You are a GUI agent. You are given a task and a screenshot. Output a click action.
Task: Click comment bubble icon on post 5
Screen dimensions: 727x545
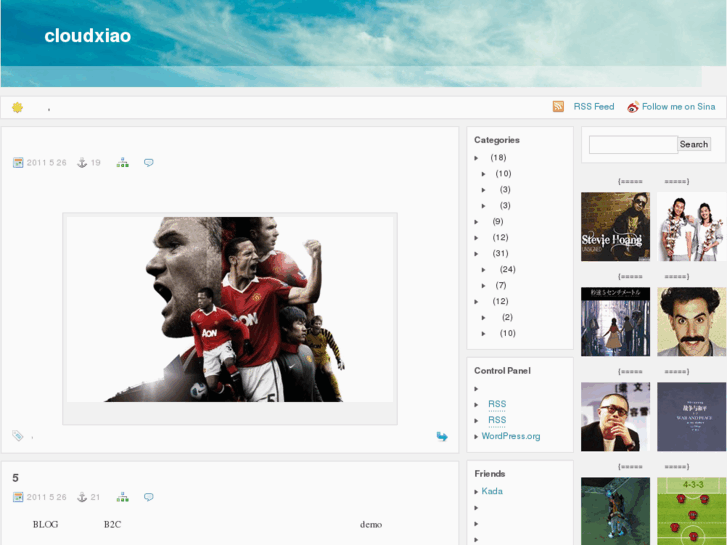[148, 497]
